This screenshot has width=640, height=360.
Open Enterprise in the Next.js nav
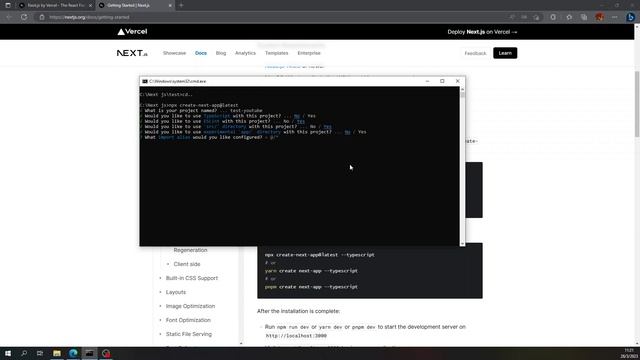pyautogui.click(x=309, y=53)
